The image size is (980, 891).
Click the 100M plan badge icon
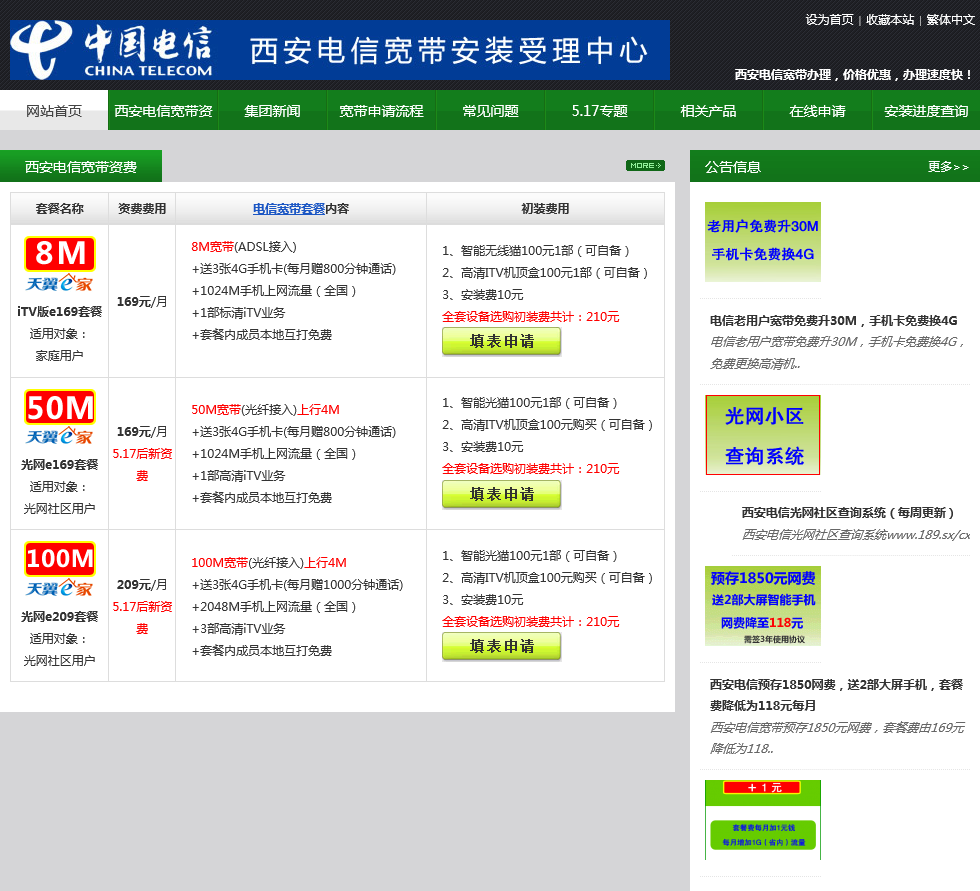60,559
